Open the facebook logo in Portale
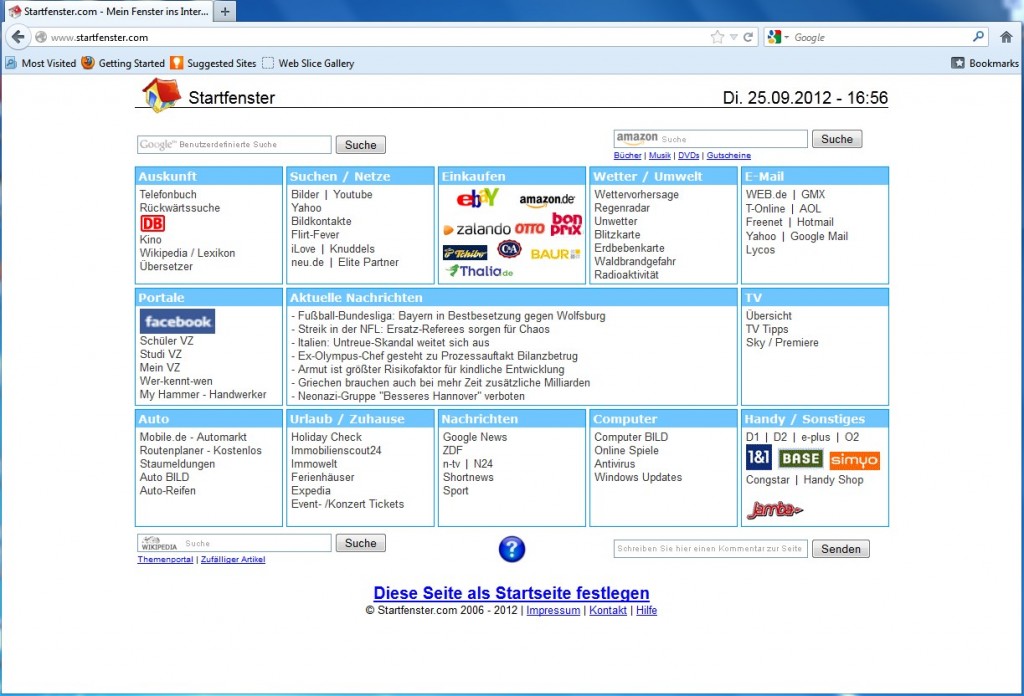 [x=178, y=321]
